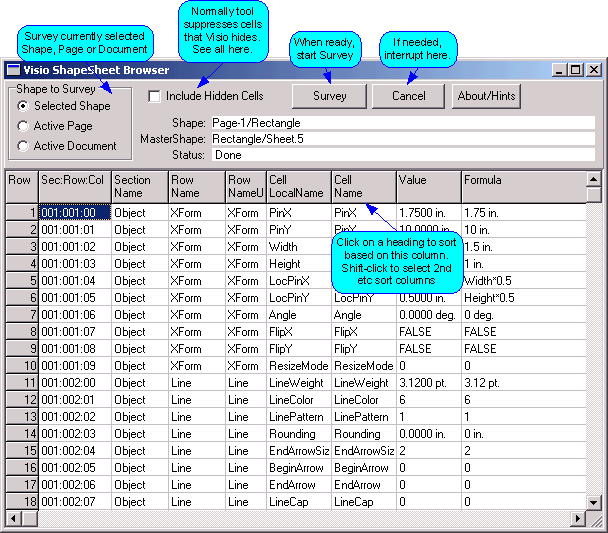
Task: Select the cell 001:001:09
Action: (75, 366)
